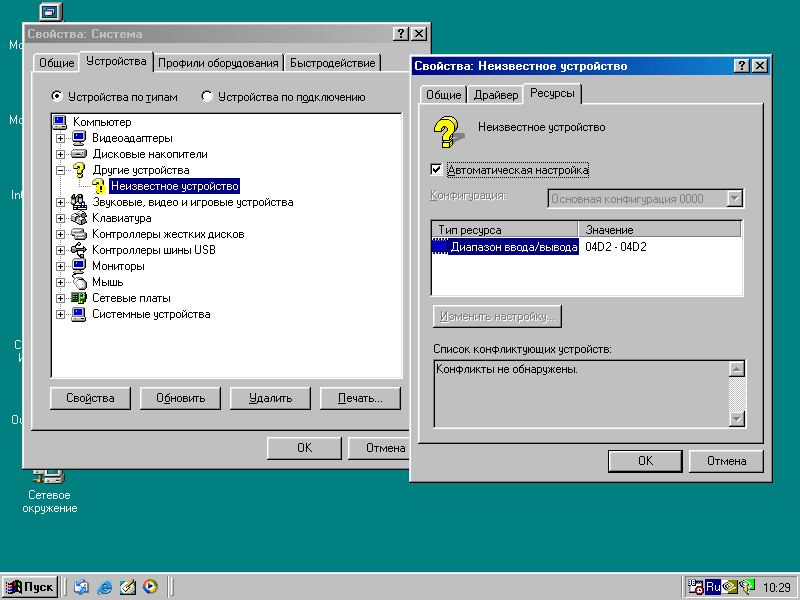Screen dimensions: 800x600
Task: Select Устройства по подключению radio button
Action: [207, 96]
